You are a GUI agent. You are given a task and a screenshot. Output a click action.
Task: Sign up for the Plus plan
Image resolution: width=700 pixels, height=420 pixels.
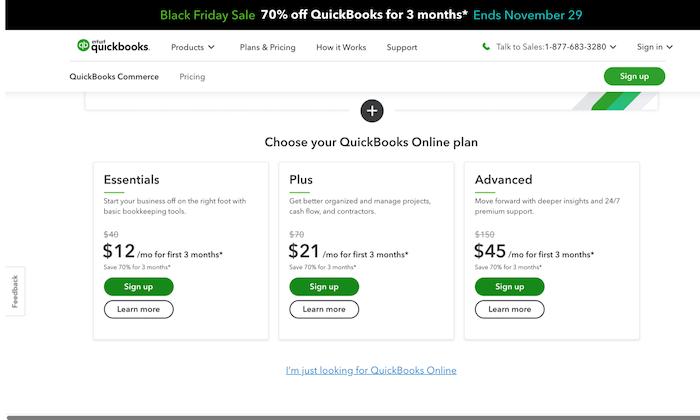coord(324,287)
